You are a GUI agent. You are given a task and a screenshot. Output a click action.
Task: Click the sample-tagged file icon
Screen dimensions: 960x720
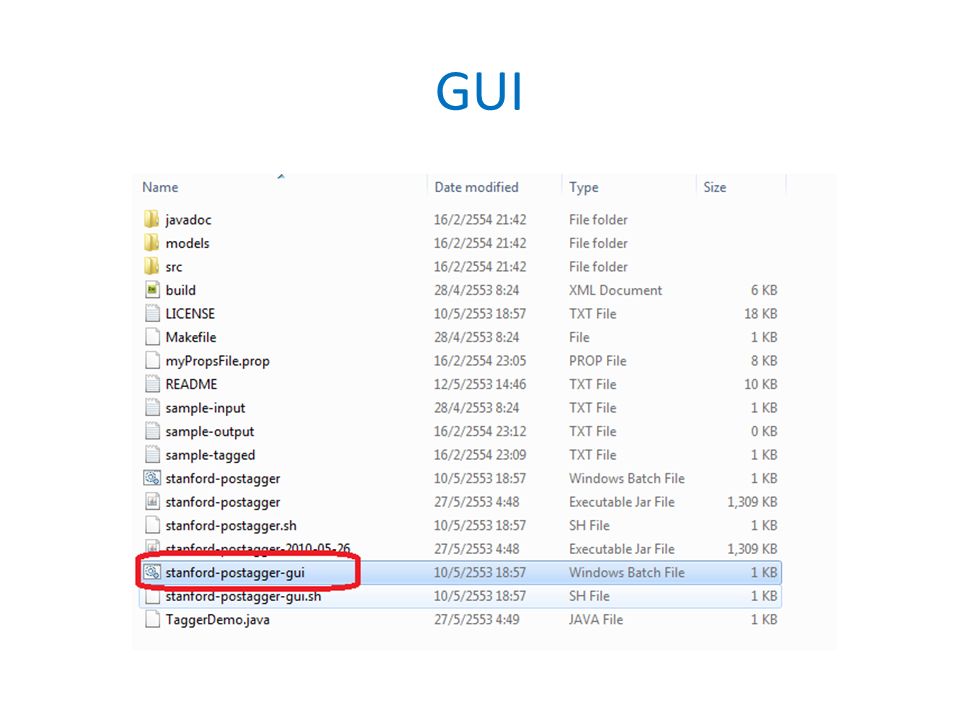click(152, 455)
